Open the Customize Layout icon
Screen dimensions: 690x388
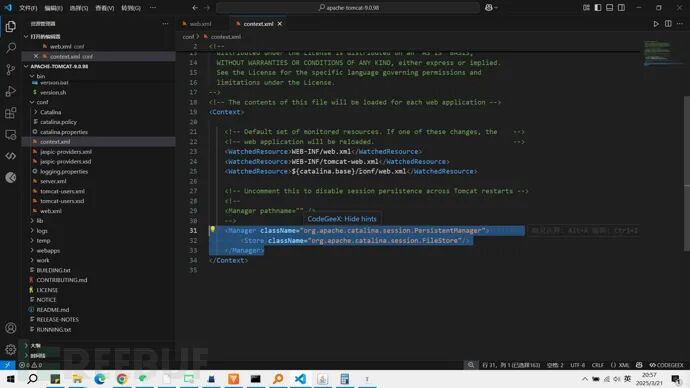click(x=586, y=7)
